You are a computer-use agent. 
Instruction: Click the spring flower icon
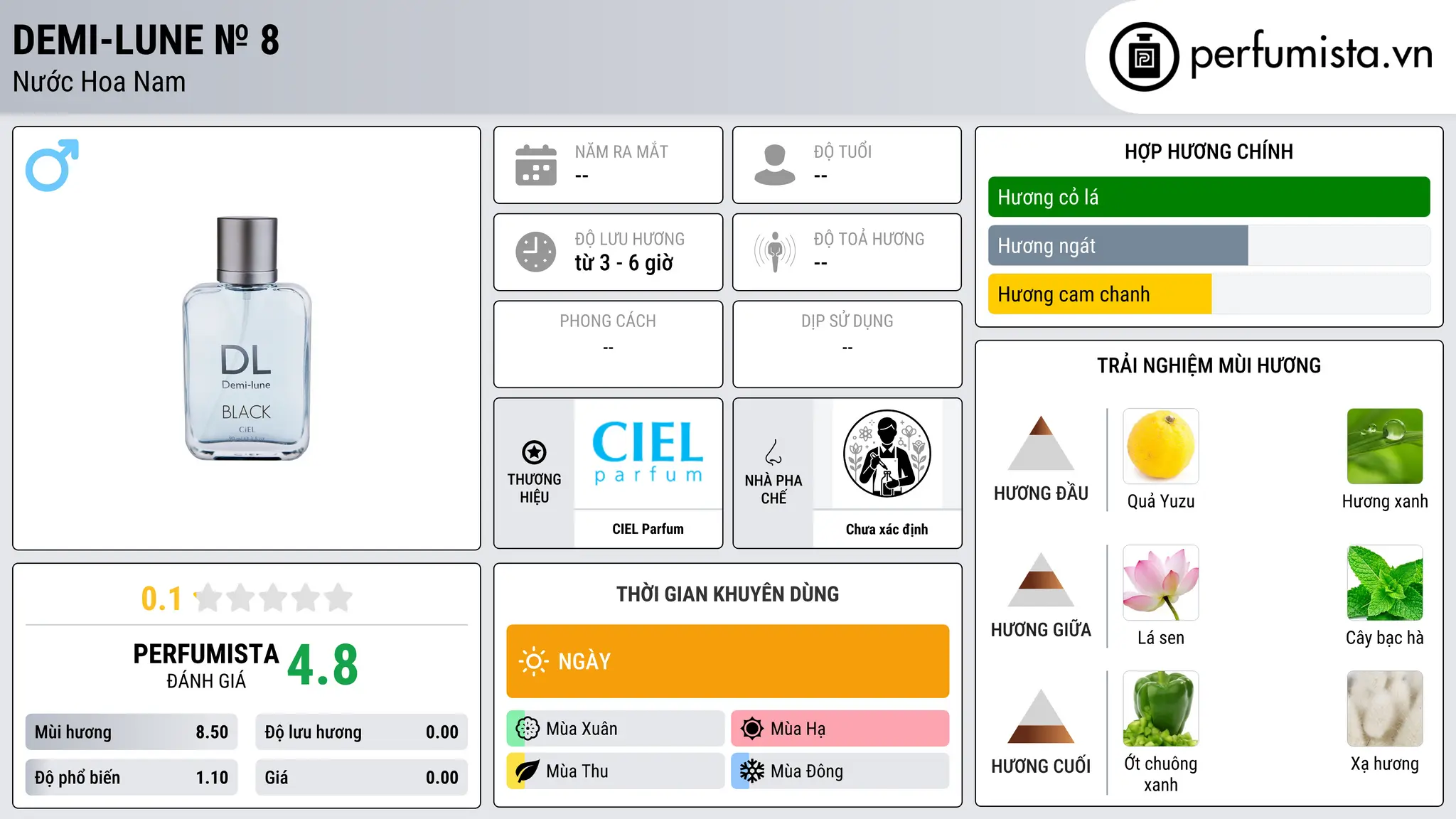(528, 729)
